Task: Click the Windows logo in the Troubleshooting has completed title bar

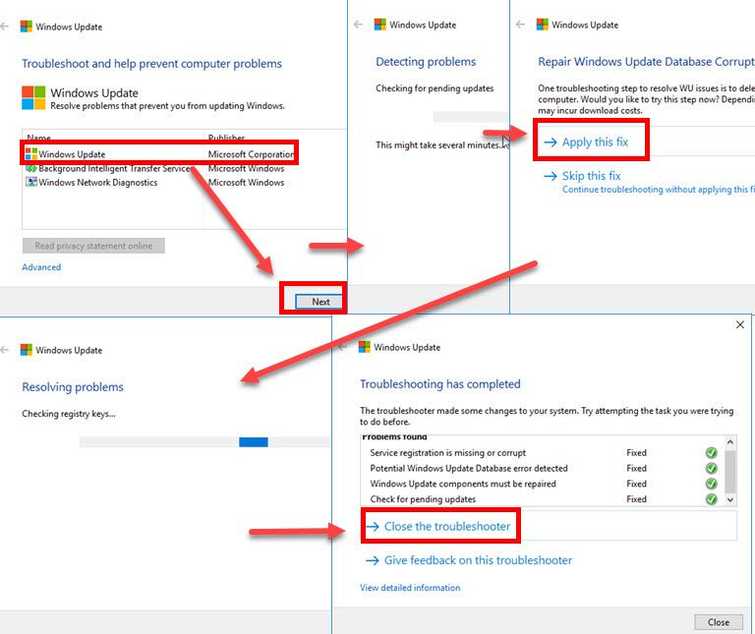Action: [364, 347]
